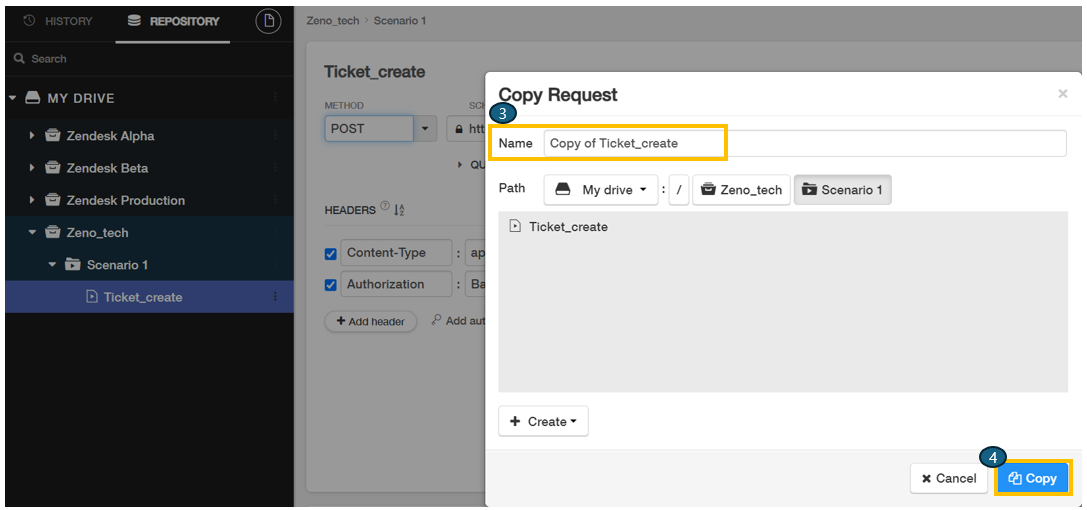Click the Name field in Copy Request
The width and height of the screenshot is (1087, 510).
[805, 143]
